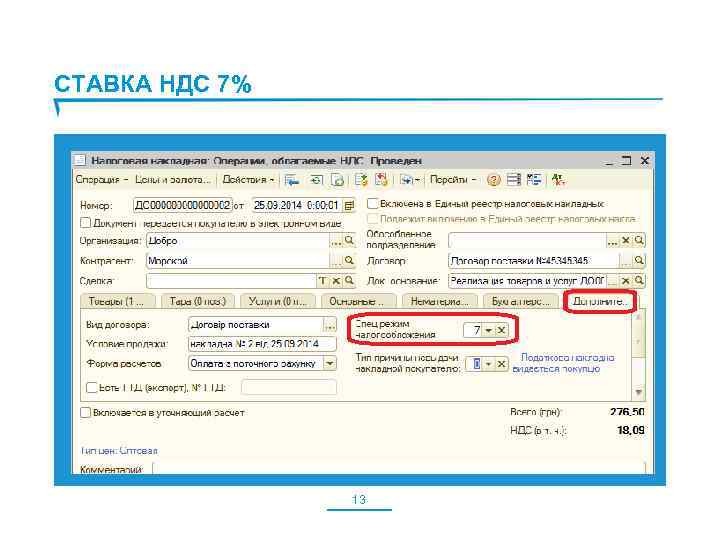Toggle Включена в Единый реестр налоговых накладных
Image resolution: width=720 pixels, height=540 pixels.
pos(372,203)
